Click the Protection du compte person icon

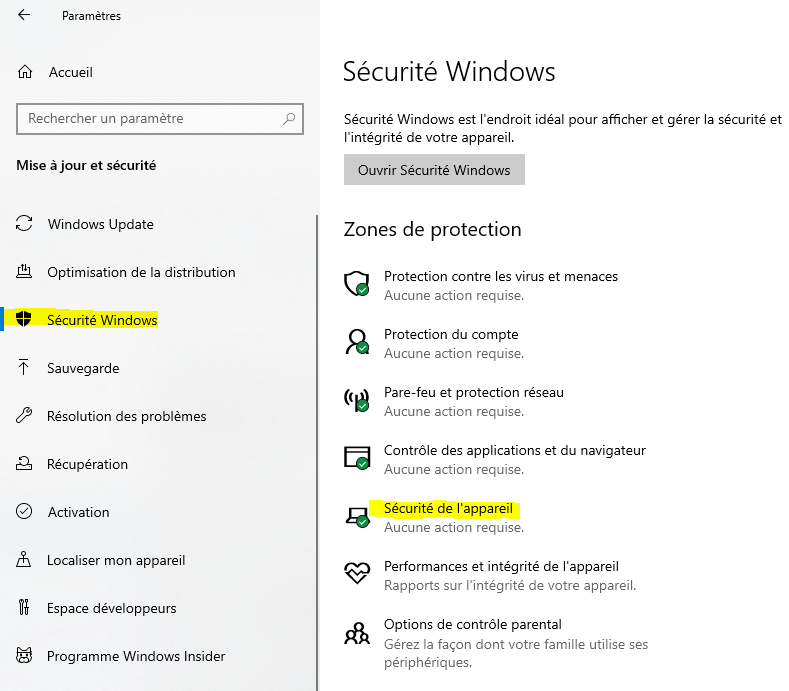[x=357, y=342]
